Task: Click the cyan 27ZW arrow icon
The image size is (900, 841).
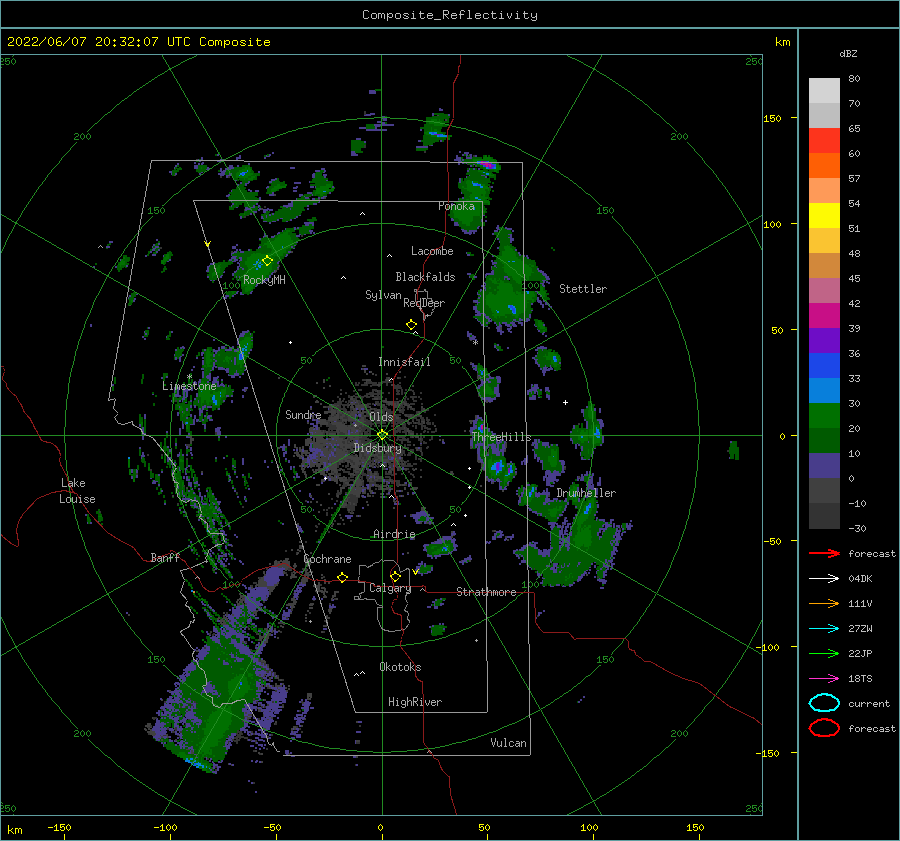Action: tap(824, 629)
